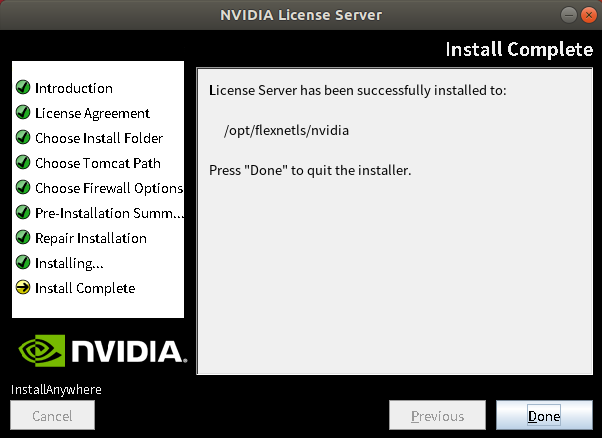Image resolution: width=602 pixels, height=438 pixels.
Task: Click the checkmark beside Repair Installation
Action: 23,238
